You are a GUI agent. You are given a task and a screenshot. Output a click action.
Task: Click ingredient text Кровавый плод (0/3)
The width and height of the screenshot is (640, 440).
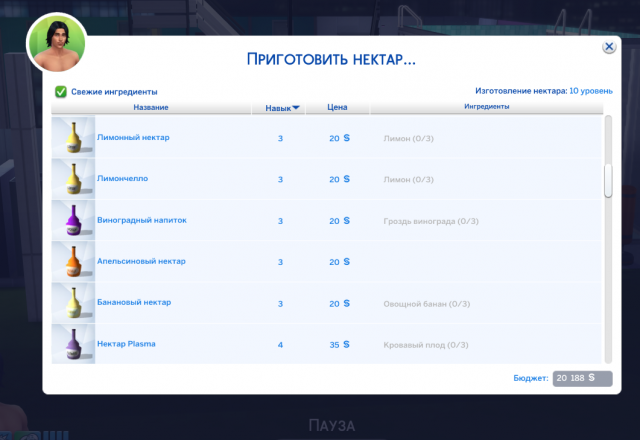[426, 345]
